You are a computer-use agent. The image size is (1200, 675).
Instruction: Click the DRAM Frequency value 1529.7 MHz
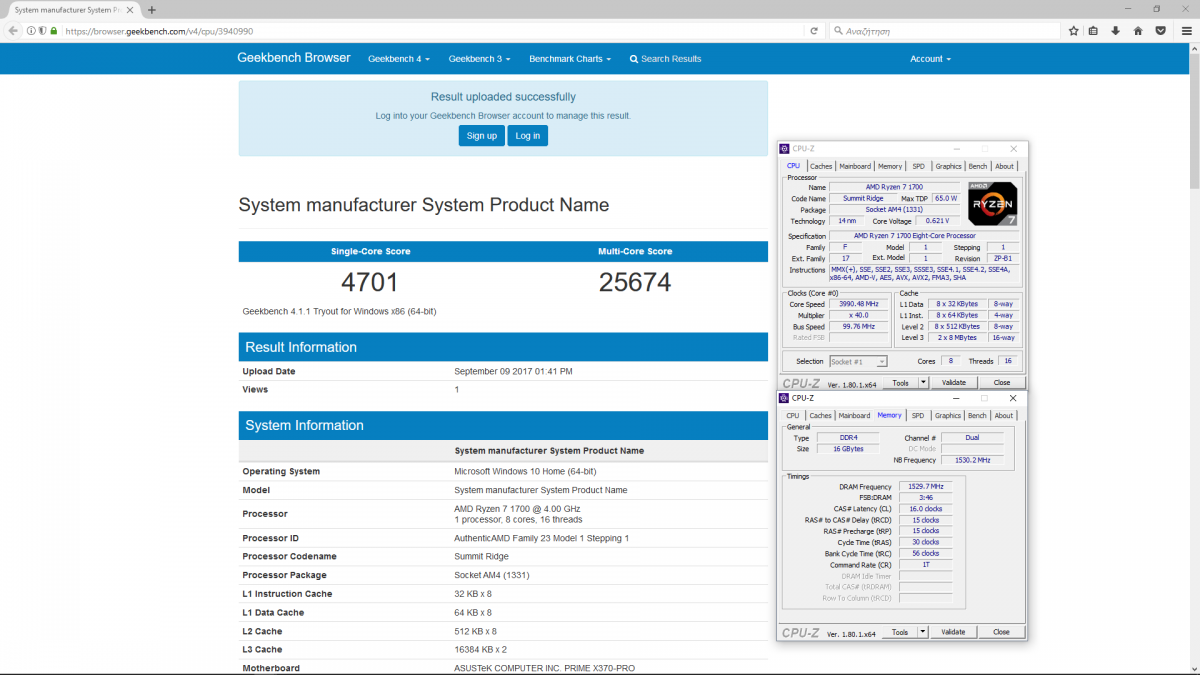point(925,486)
